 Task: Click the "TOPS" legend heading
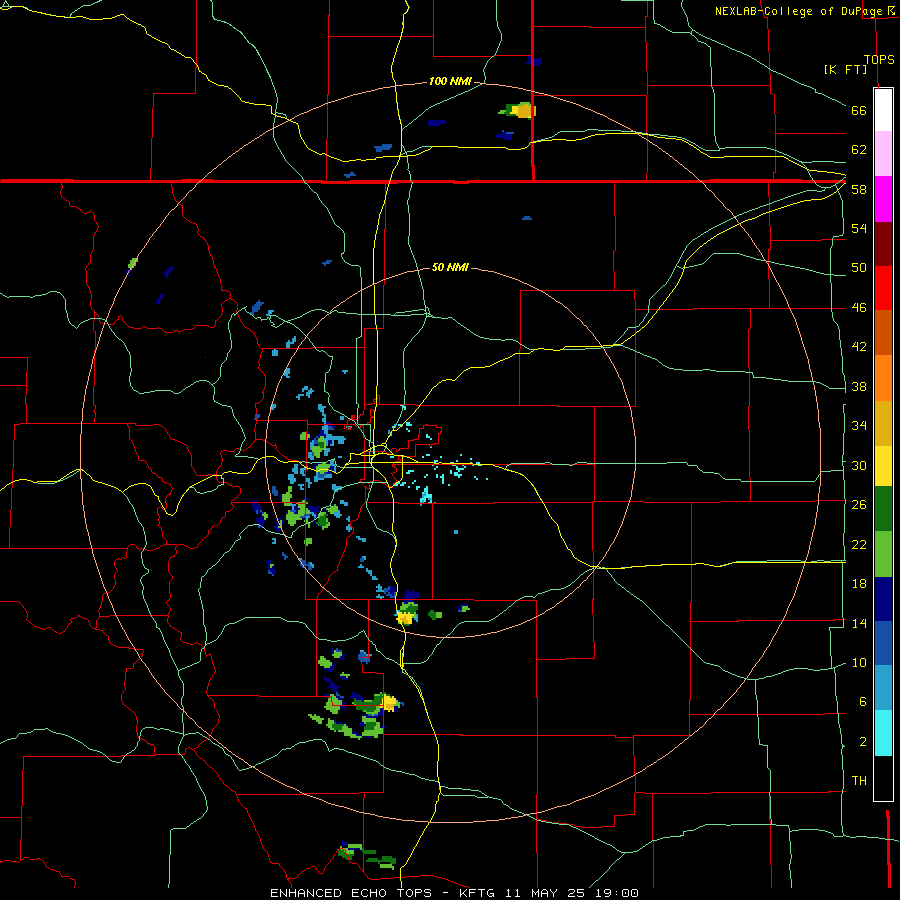coord(879,59)
